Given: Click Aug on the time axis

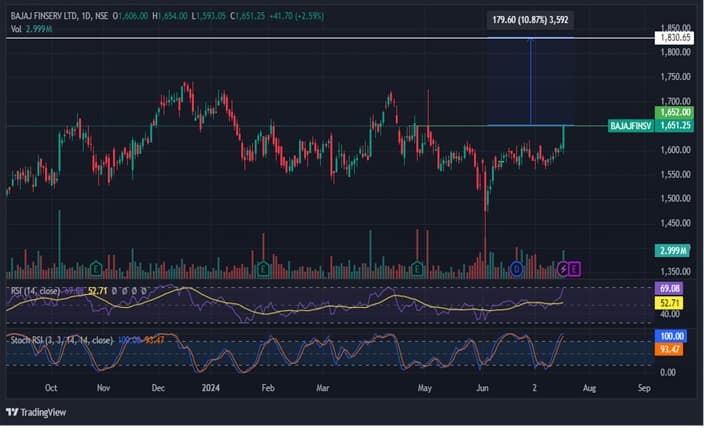Looking at the screenshot, I should 590,388.
